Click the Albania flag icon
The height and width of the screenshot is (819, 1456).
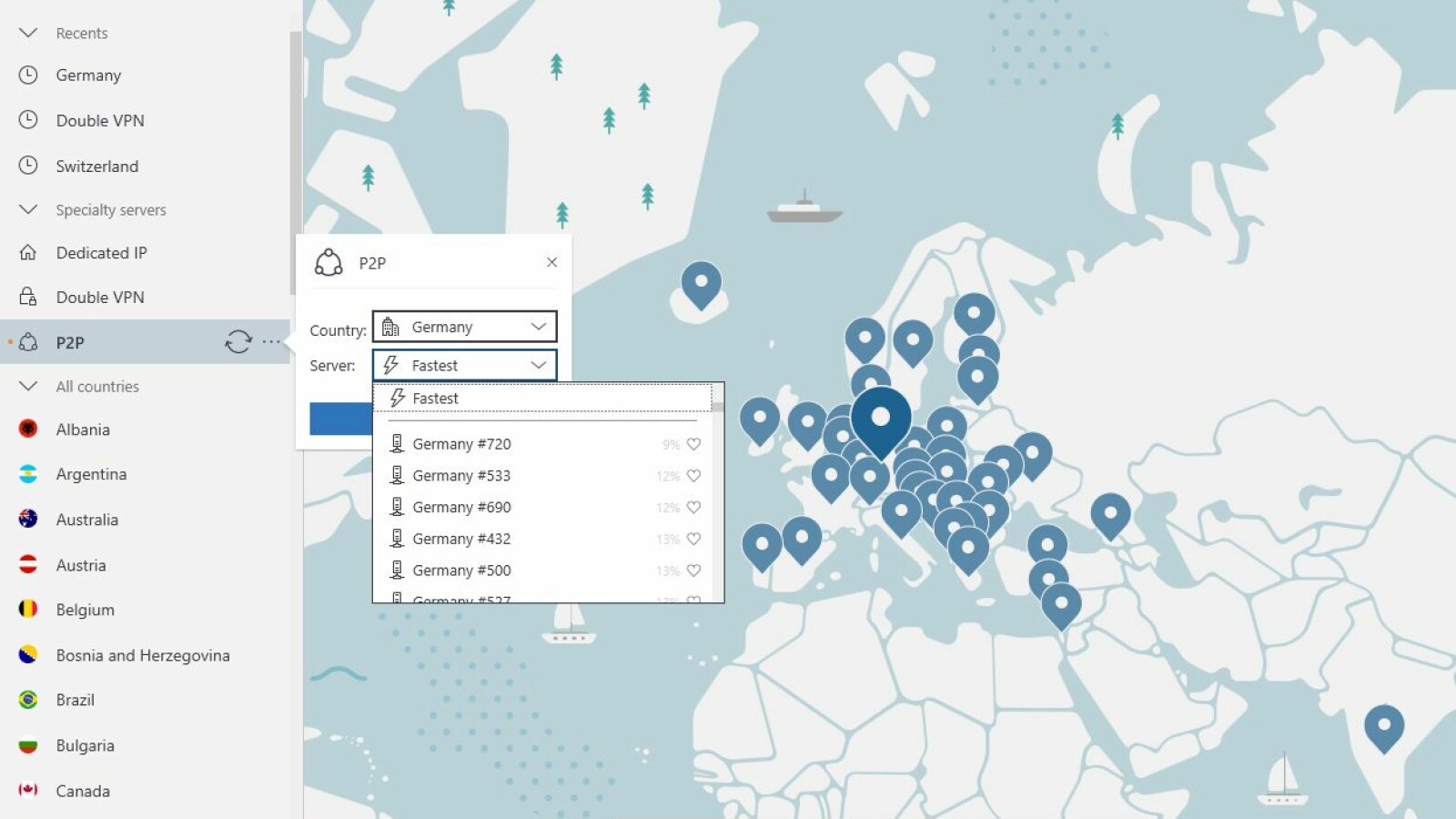[27, 429]
